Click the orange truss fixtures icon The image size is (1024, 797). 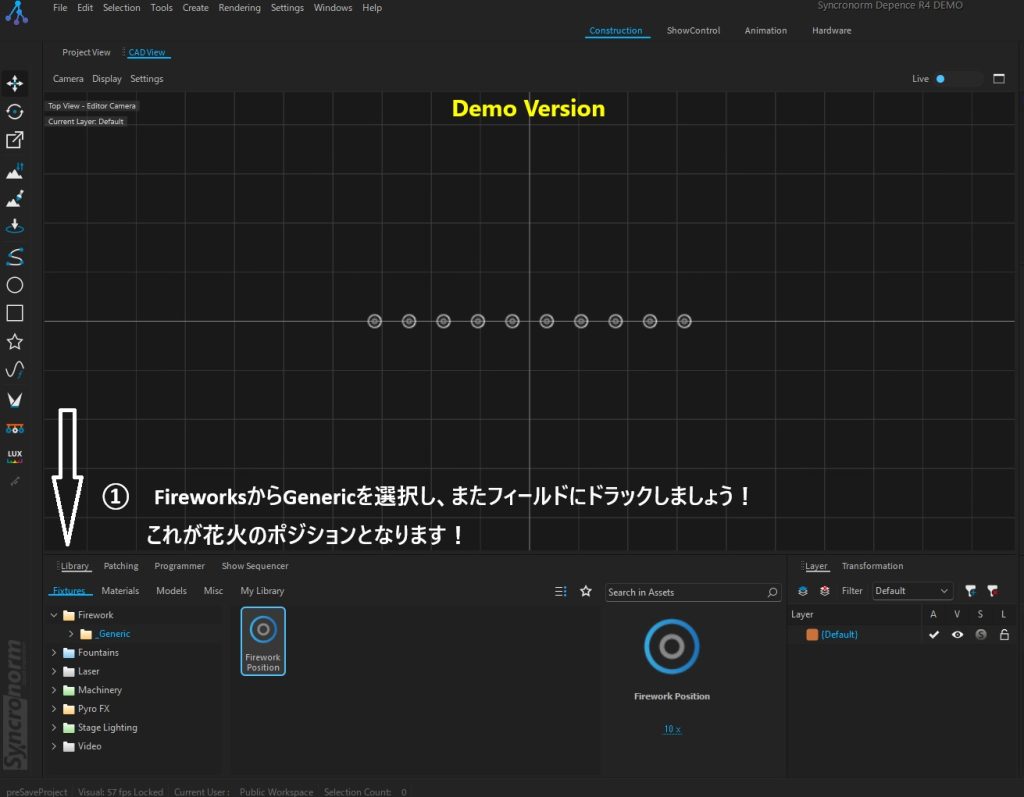15,429
